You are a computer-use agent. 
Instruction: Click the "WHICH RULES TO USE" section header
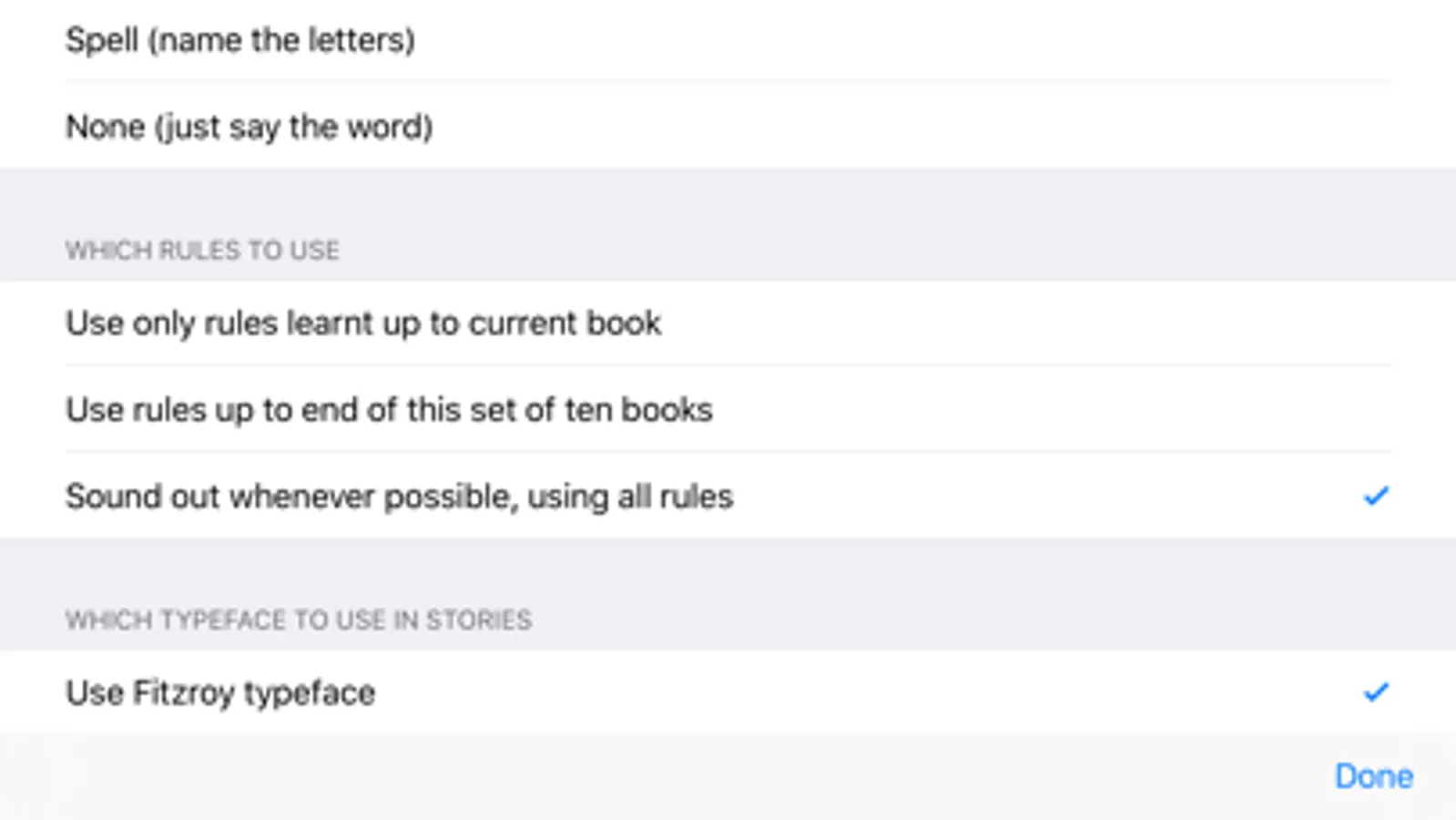202,251
